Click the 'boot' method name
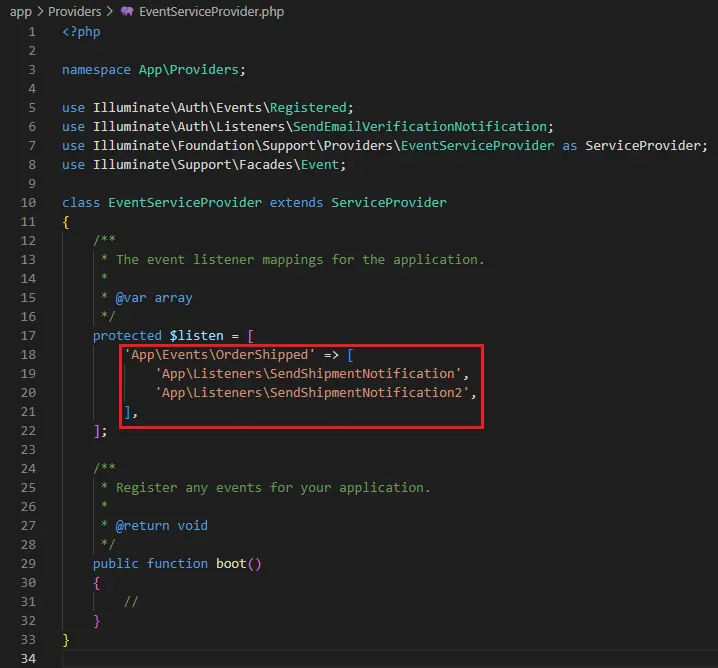This screenshot has height=668, width=718. click(231, 564)
